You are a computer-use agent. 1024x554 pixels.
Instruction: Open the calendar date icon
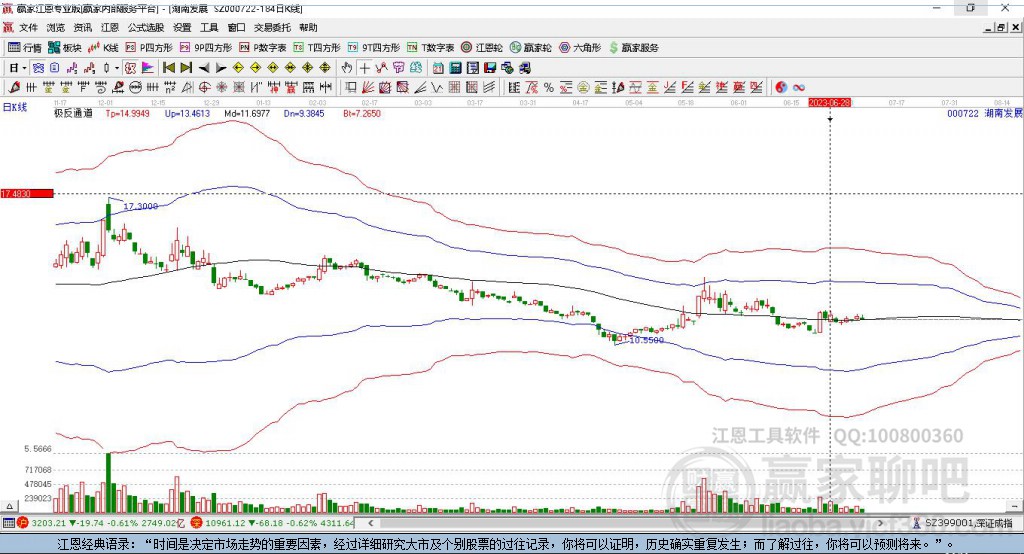click(438, 68)
